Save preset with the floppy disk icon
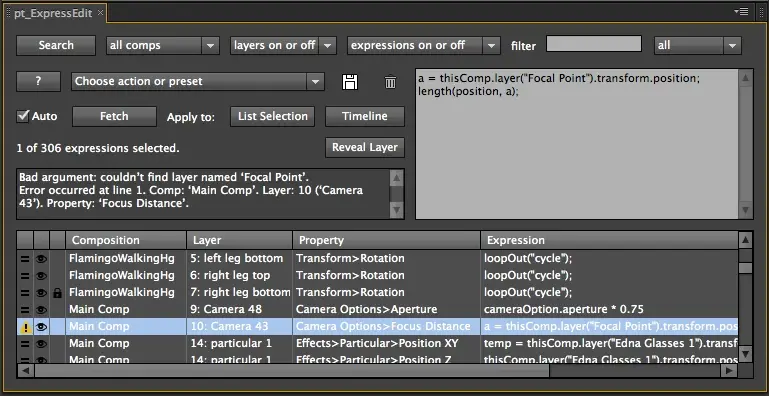 click(350, 82)
